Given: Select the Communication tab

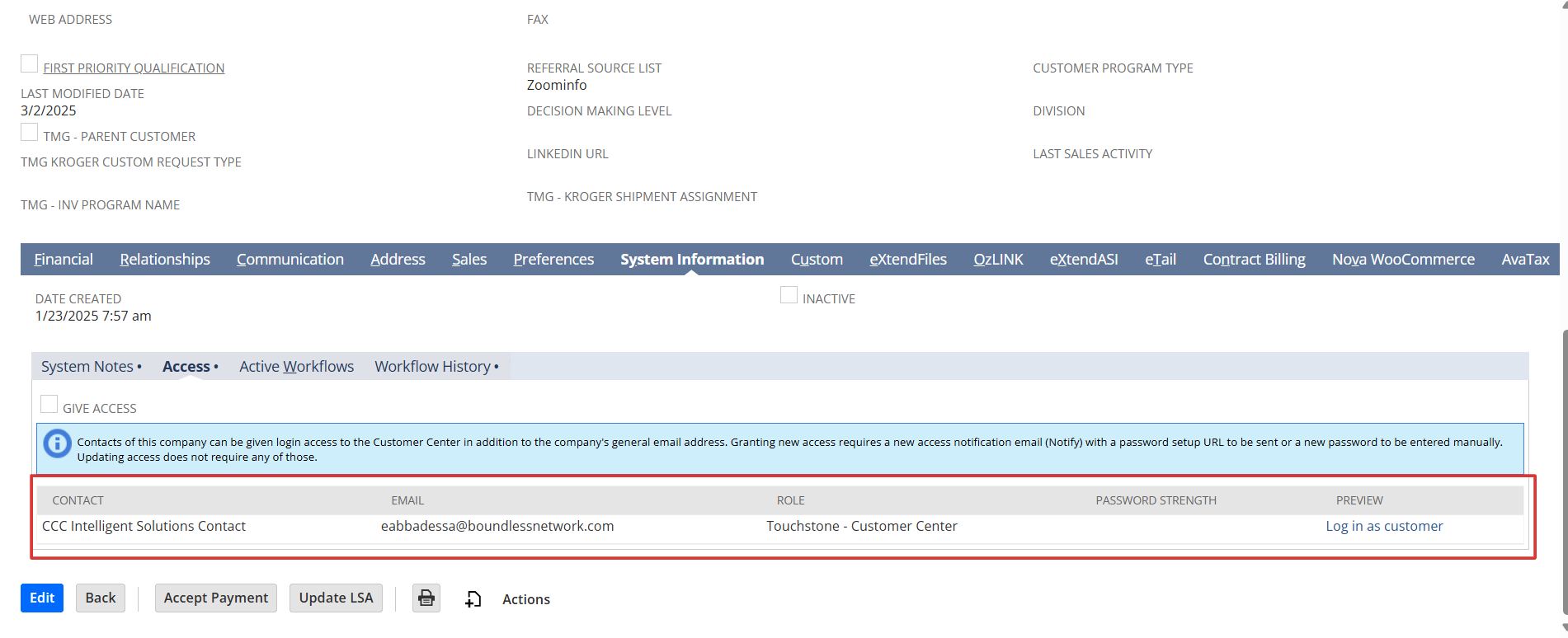Looking at the screenshot, I should tap(290, 260).
